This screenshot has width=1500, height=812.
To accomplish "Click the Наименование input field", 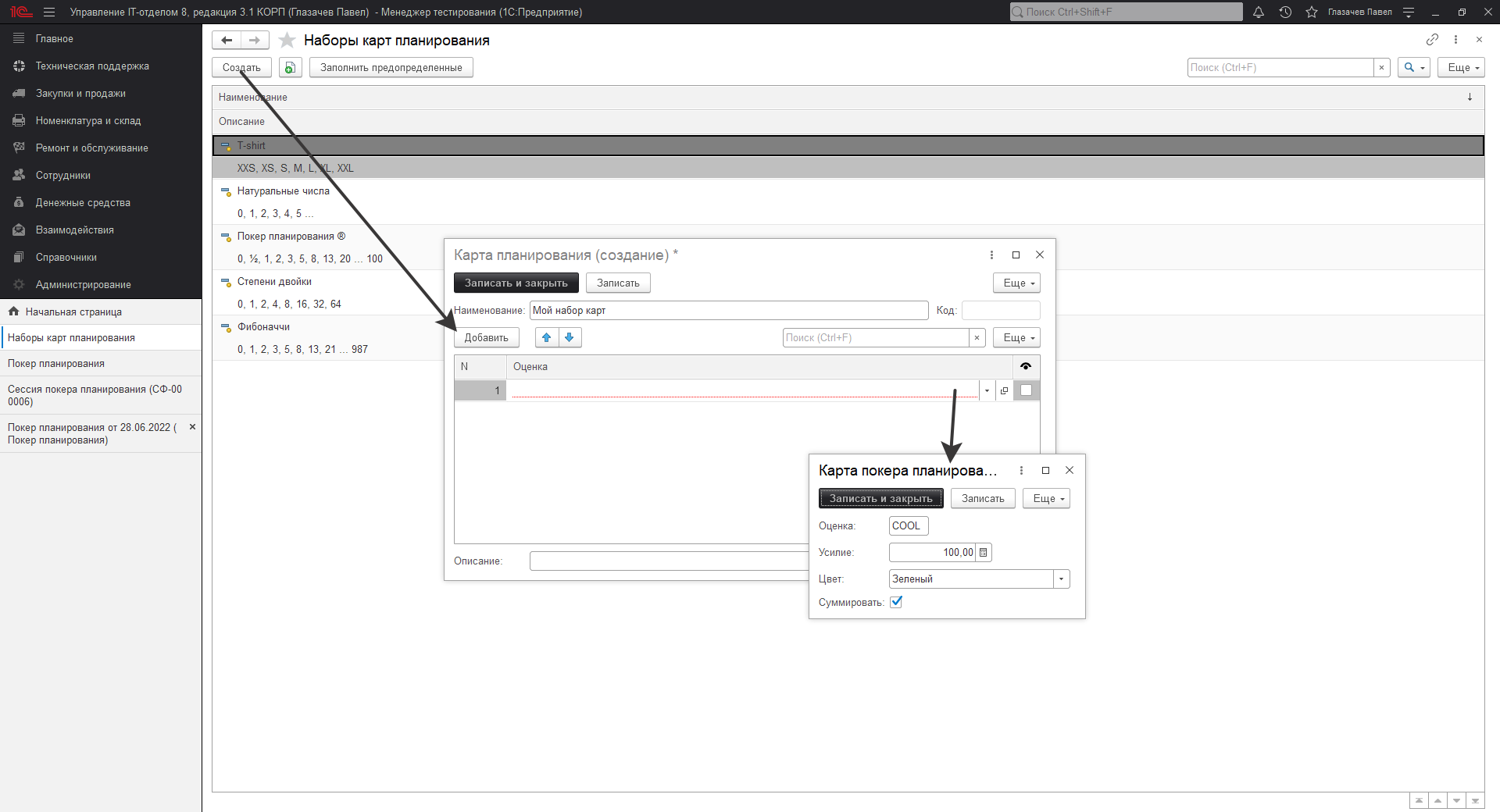I will (728, 311).
